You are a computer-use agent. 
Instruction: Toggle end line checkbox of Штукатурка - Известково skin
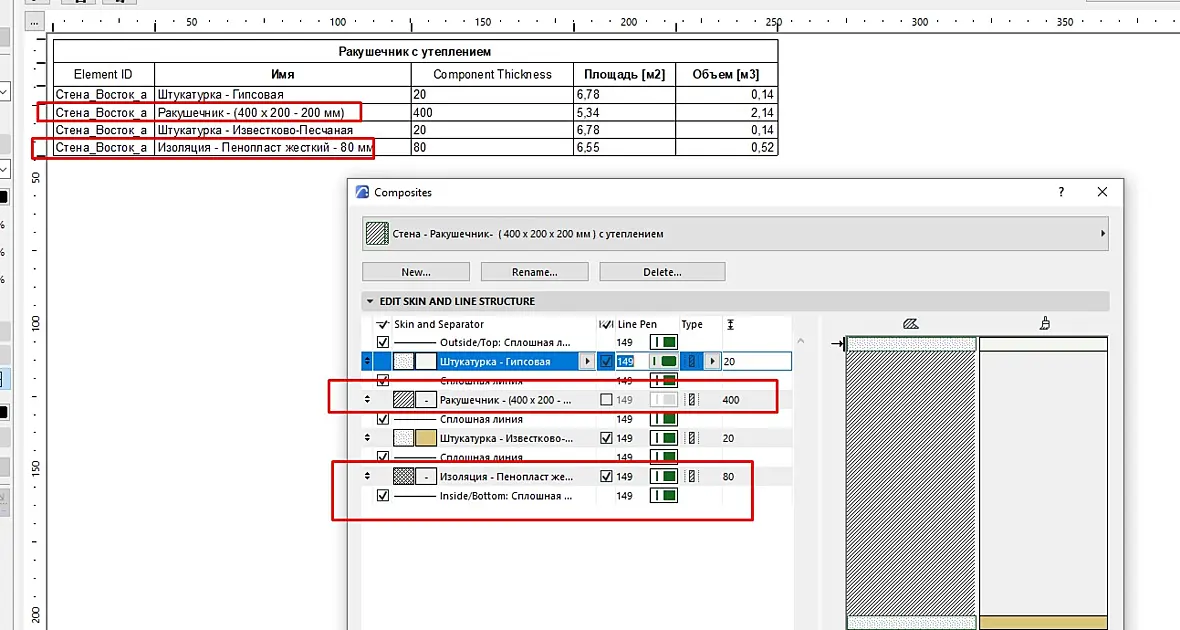pyautogui.click(x=606, y=438)
